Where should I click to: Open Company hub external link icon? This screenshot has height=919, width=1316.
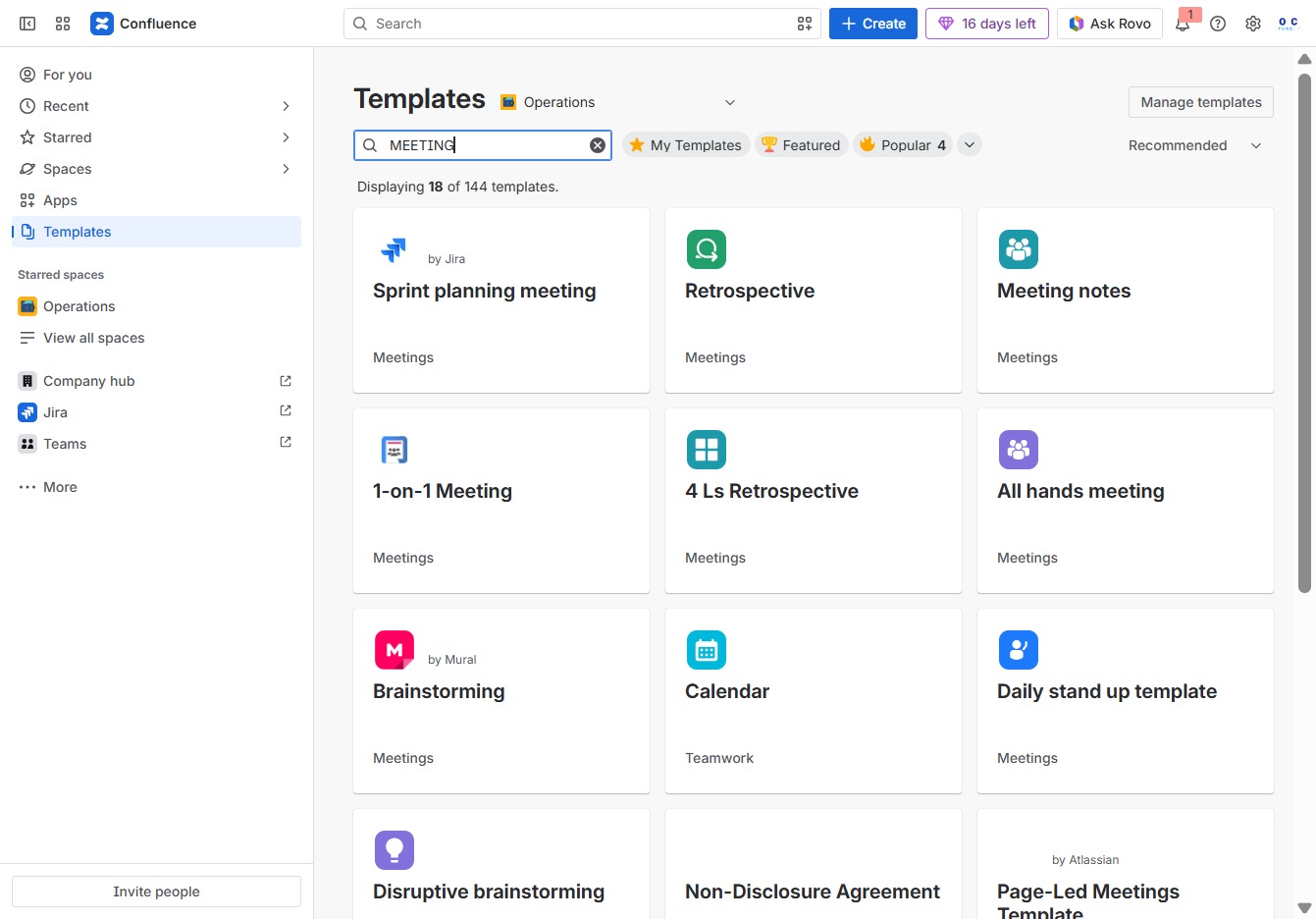pyautogui.click(x=286, y=381)
